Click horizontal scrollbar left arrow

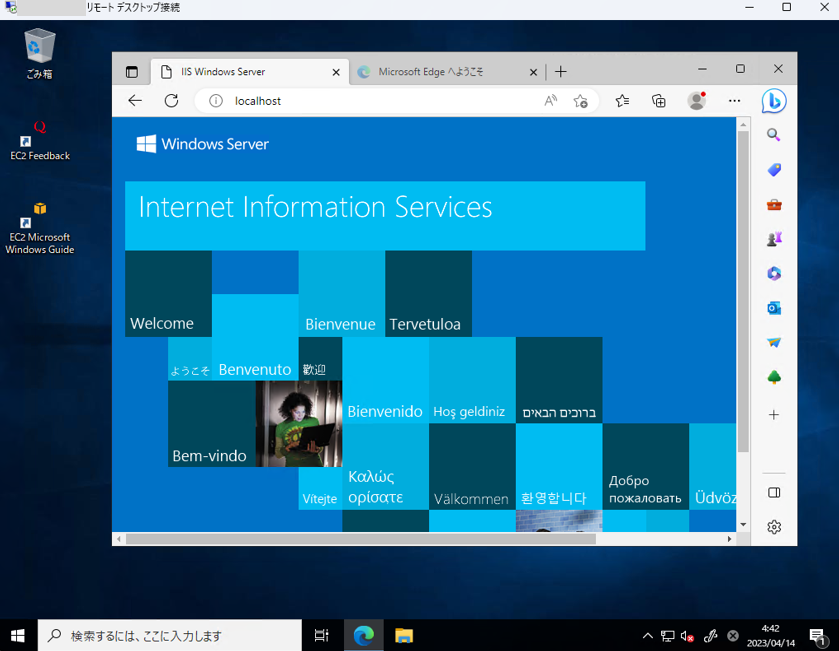119,539
